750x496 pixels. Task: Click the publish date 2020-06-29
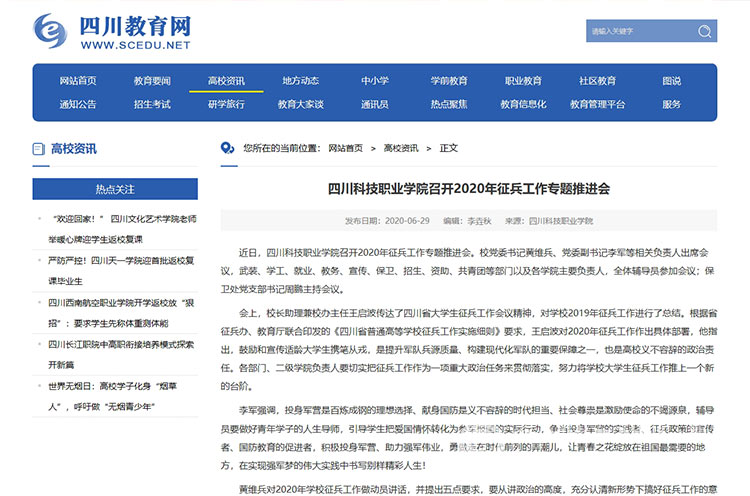click(x=407, y=221)
